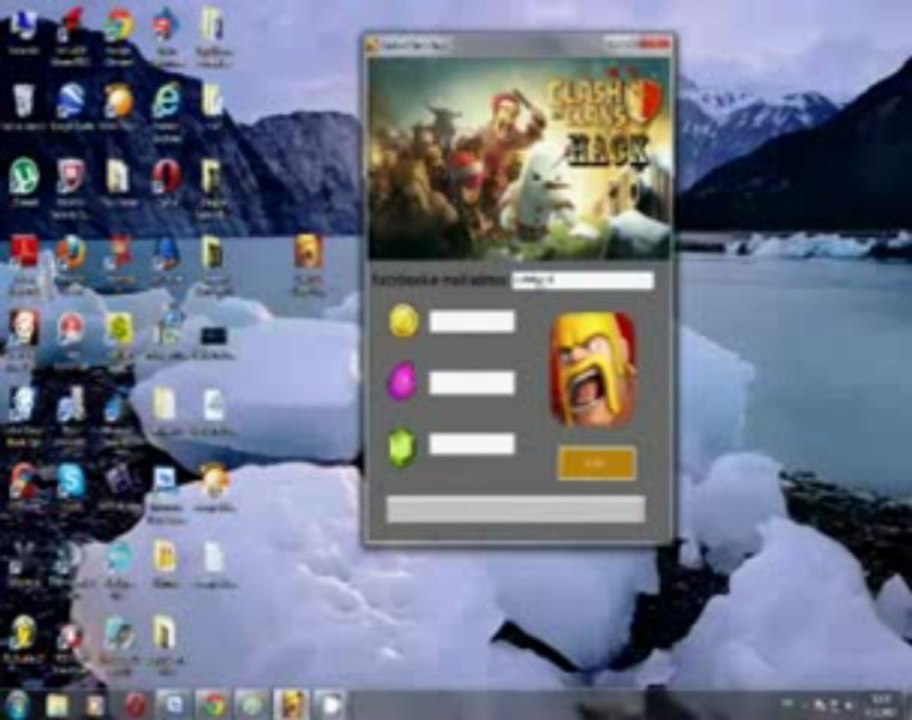This screenshot has width=912, height=720.
Task: Open File Explorer from the taskbar
Action: 57,705
